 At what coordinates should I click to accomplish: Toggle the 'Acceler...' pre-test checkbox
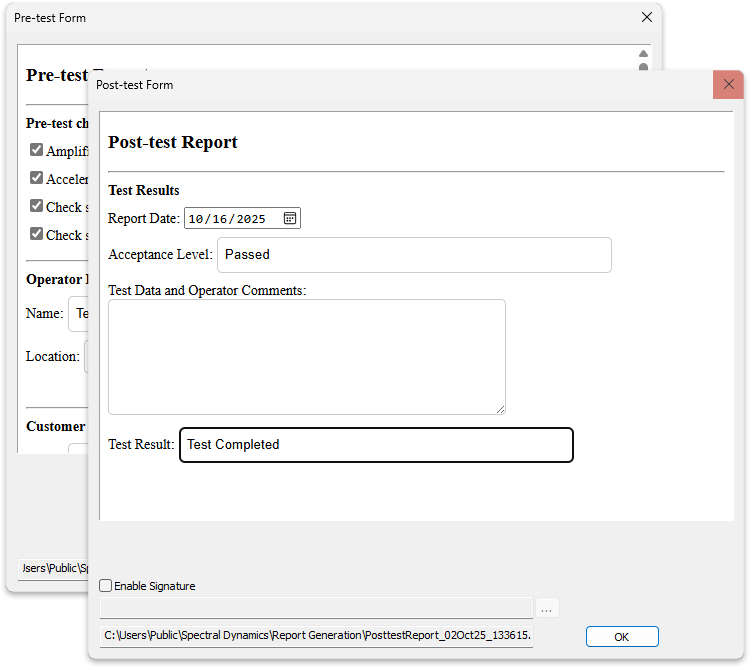pos(36,178)
